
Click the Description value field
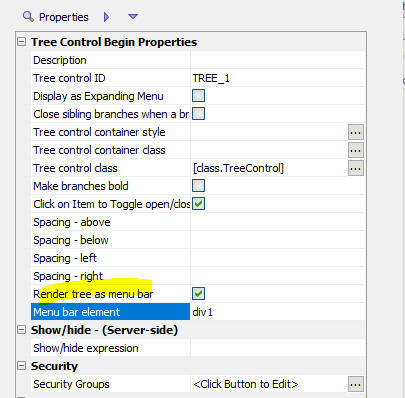point(278,60)
